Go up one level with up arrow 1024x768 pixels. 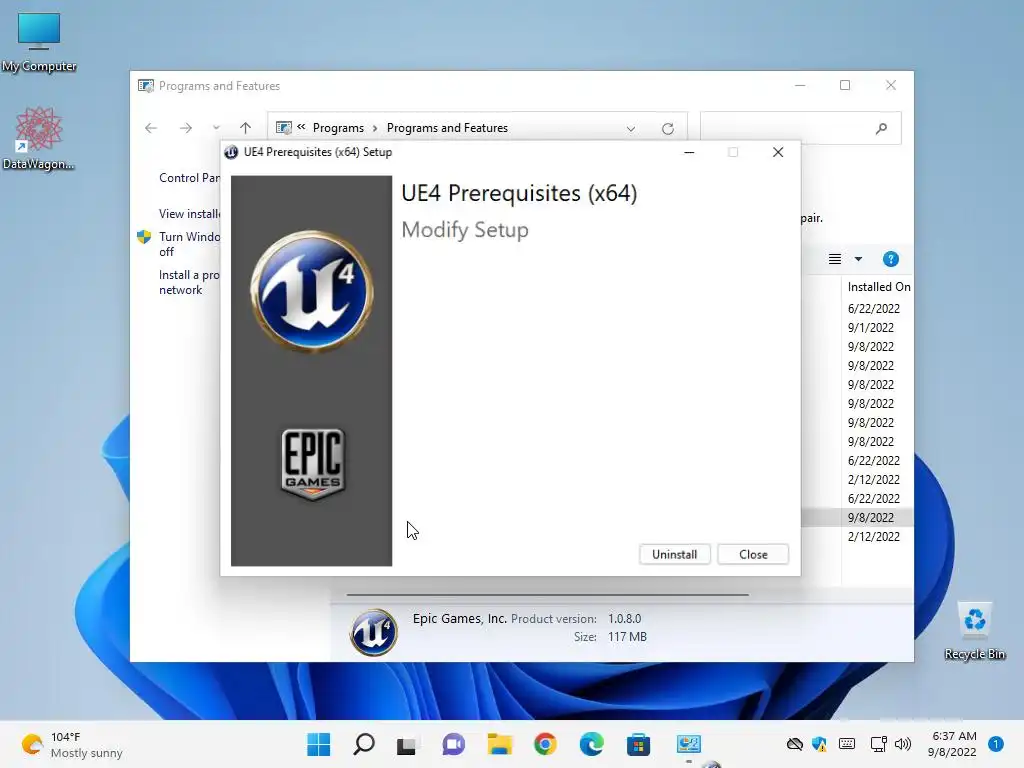click(x=246, y=128)
